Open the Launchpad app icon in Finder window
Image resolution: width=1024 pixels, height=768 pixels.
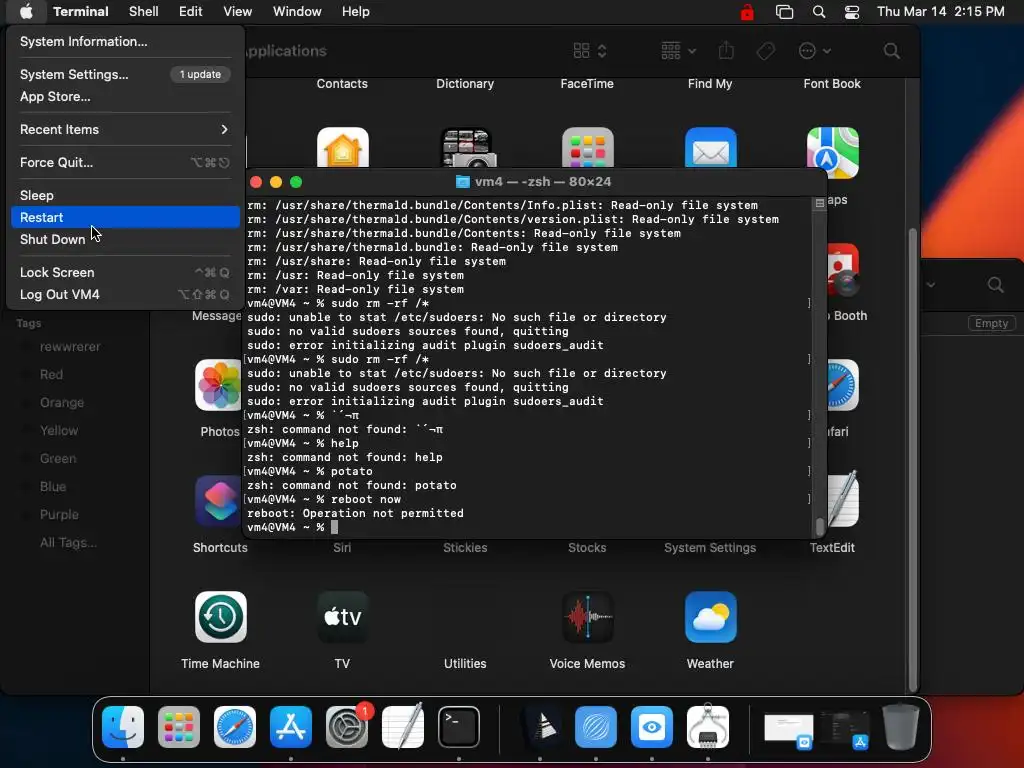click(x=587, y=148)
